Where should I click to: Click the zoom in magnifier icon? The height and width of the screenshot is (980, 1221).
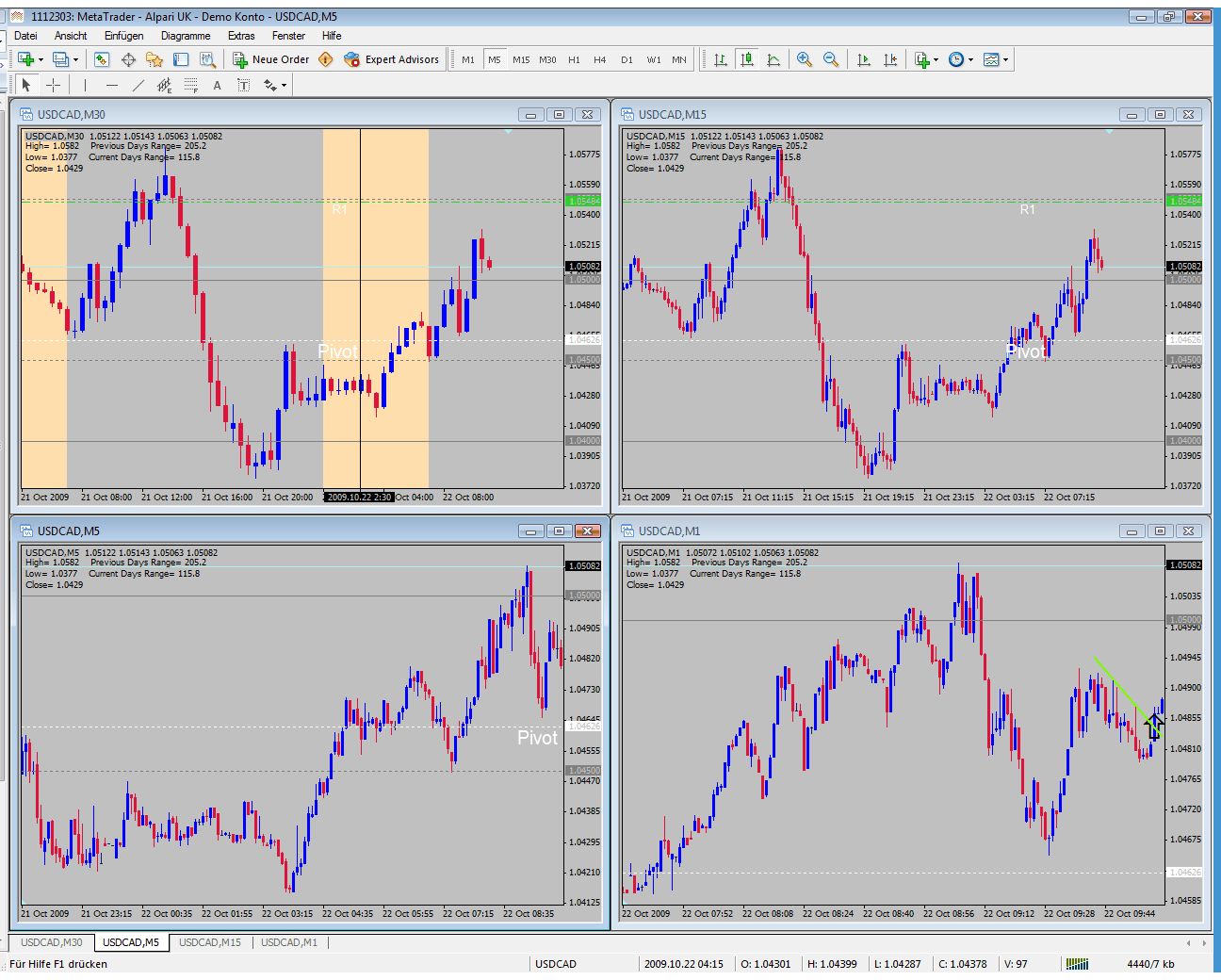point(804,59)
